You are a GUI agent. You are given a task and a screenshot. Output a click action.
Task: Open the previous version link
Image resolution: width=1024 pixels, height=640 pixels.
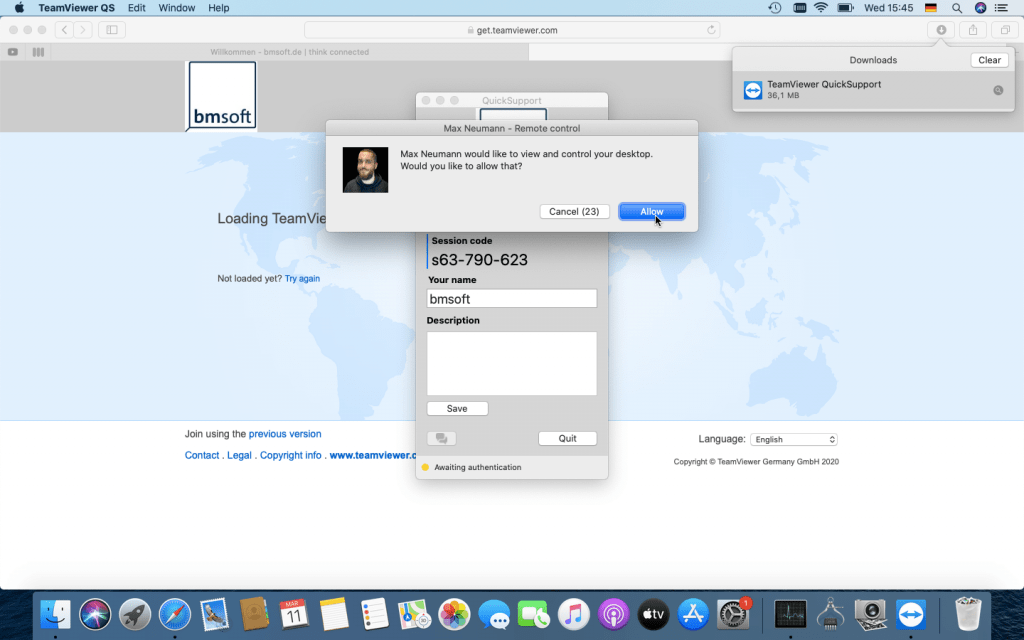tap(285, 434)
